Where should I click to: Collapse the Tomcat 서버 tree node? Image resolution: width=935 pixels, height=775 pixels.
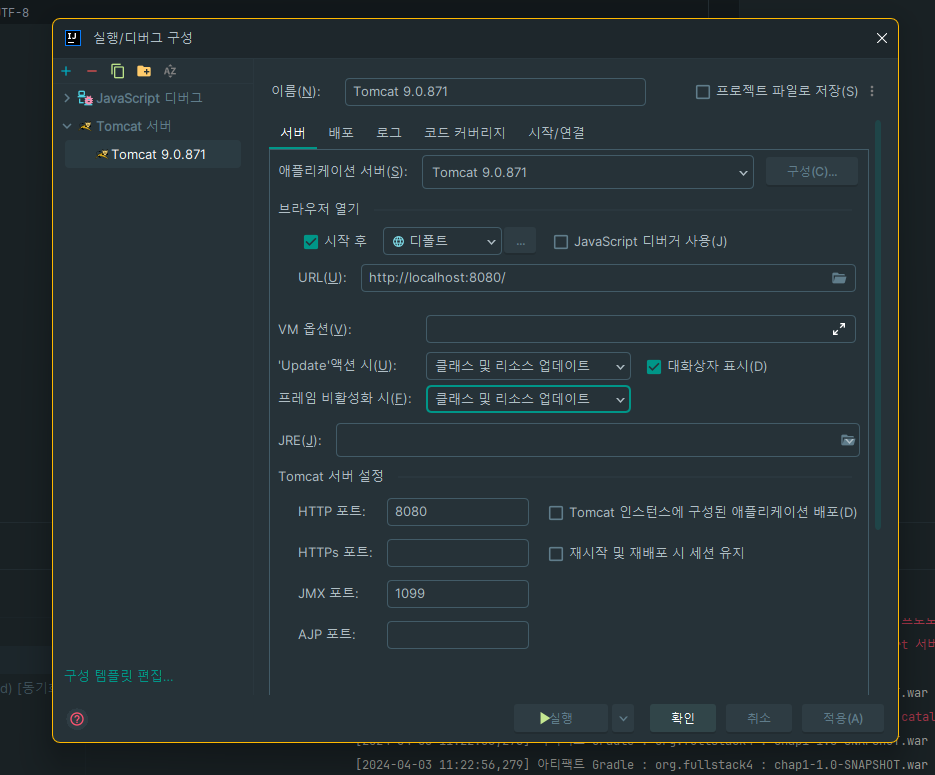click(x=67, y=126)
